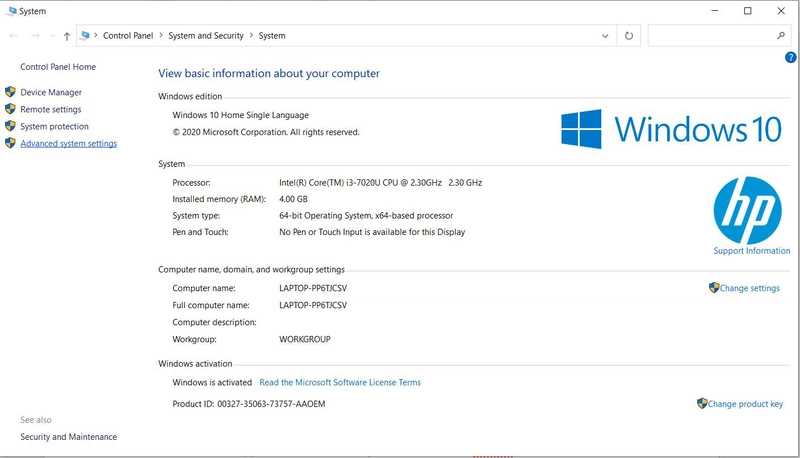Click the shield icon beside Device Manager

click(10, 92)
